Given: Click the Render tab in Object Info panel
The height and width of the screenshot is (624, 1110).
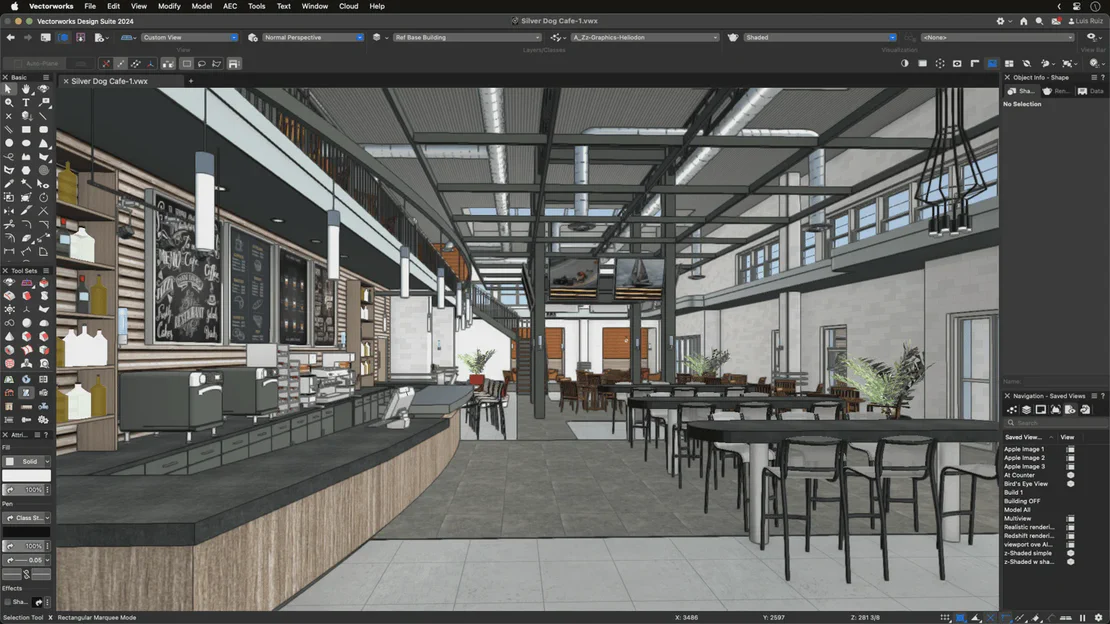Looking at the screenshot, I should pyautogui.click(x=1055, y=90).
